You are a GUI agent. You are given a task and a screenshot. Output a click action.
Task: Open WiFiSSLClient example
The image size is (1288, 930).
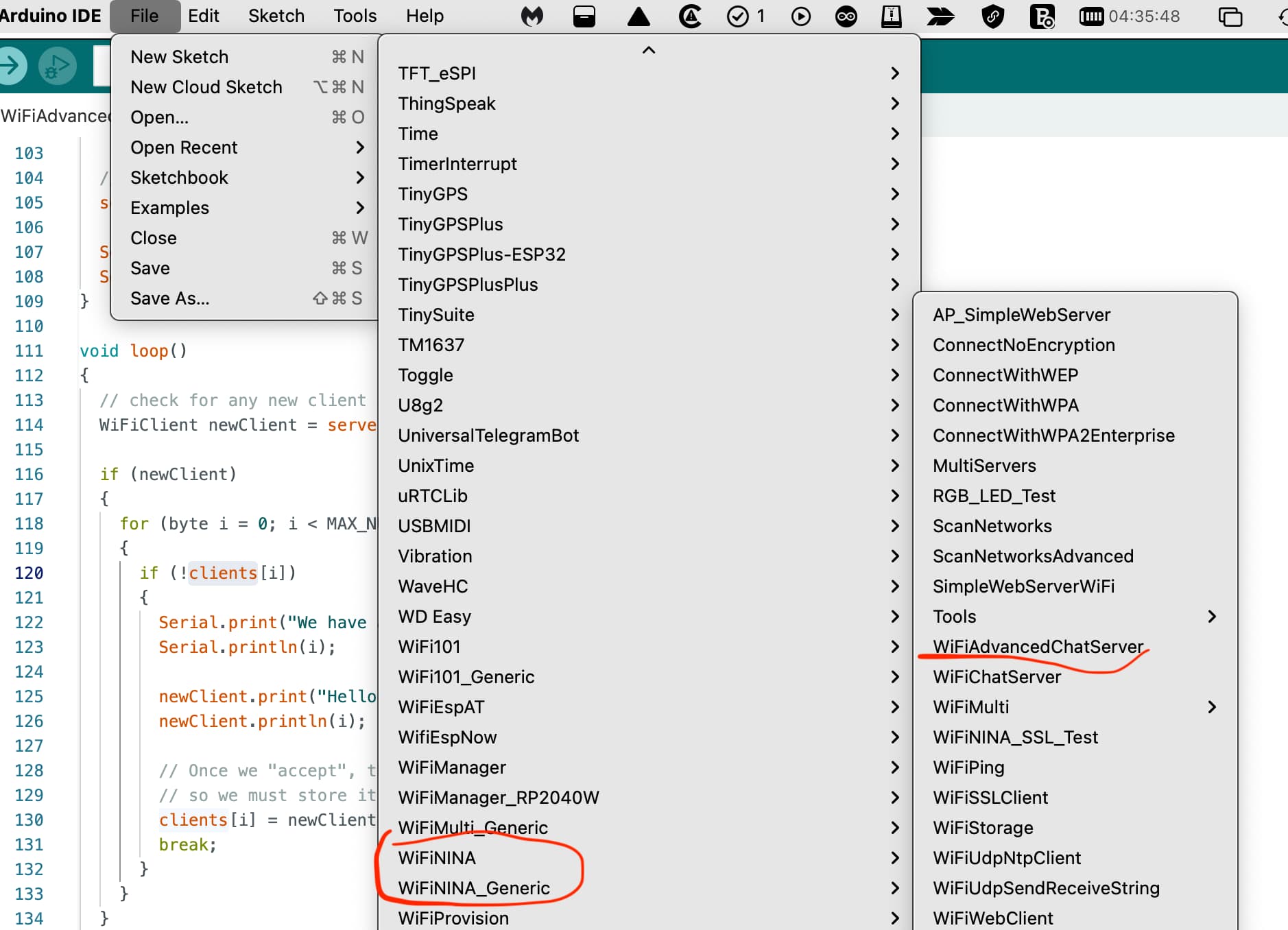[1075, 798]
